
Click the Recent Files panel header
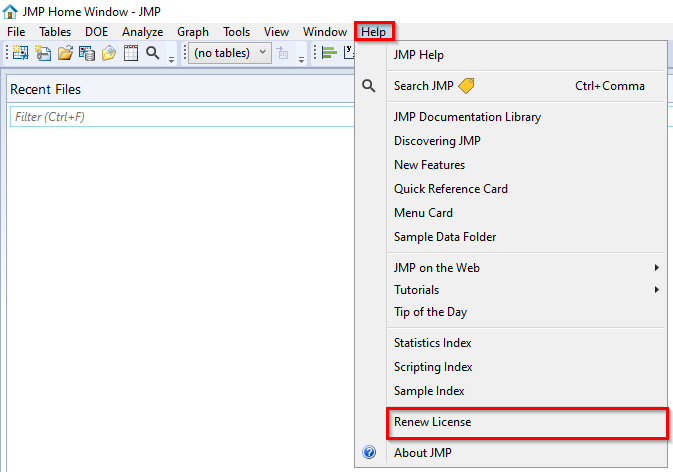click(180, 89)
